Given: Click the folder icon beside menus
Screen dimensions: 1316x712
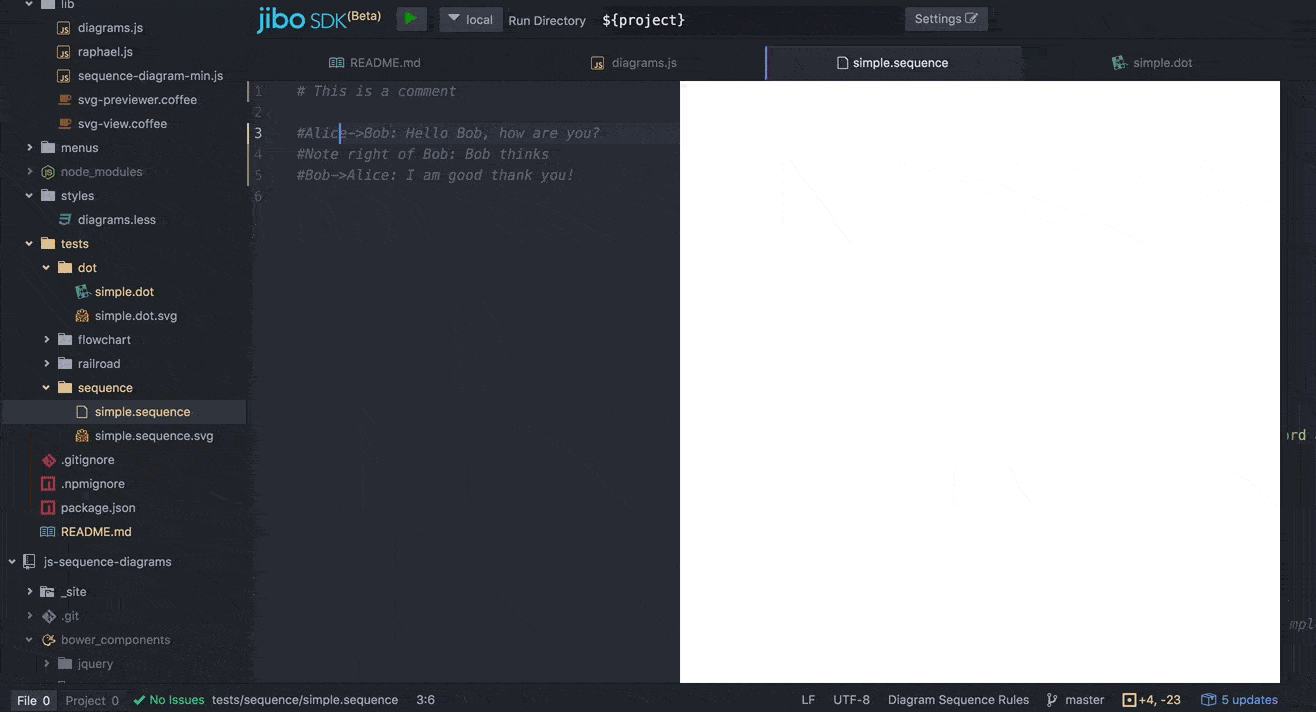Looking at the screenshot, I should coord(47,148).
